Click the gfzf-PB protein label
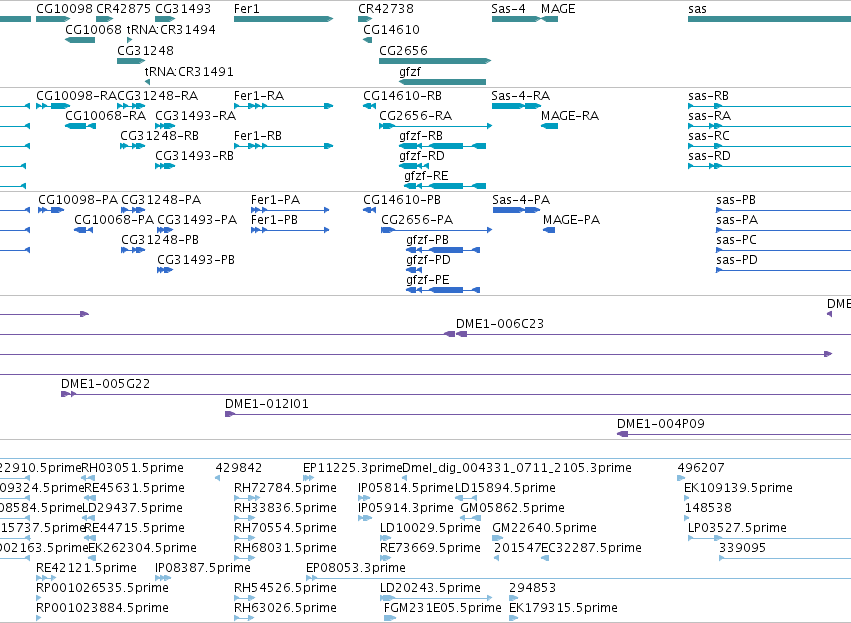The height and width of the screenshot is (623, 851). pos(427,240)
